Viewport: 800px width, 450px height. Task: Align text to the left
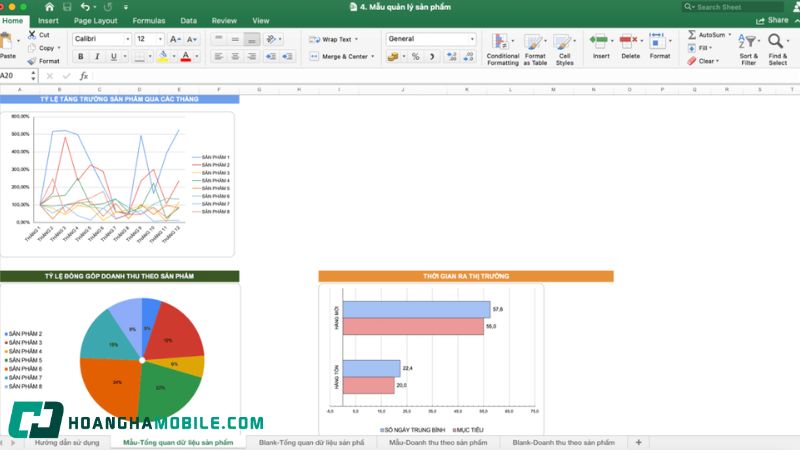218,57
